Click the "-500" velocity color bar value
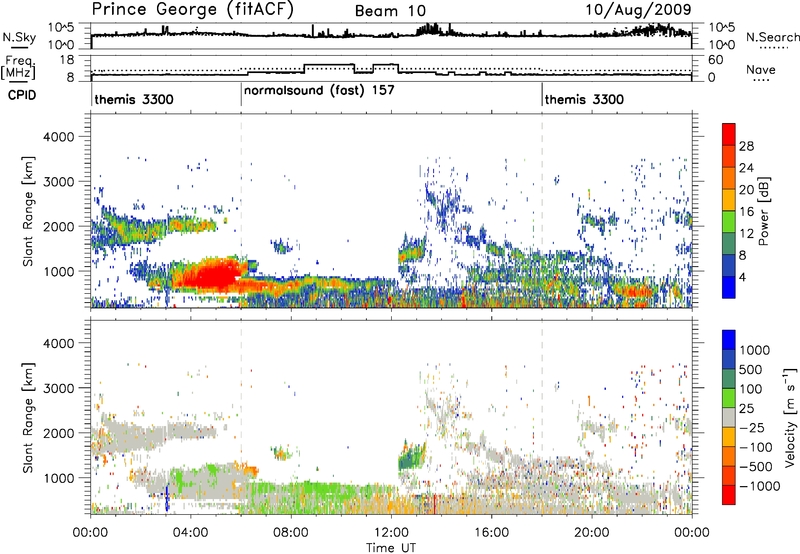800x554 pixels. (x=756, y=467)
